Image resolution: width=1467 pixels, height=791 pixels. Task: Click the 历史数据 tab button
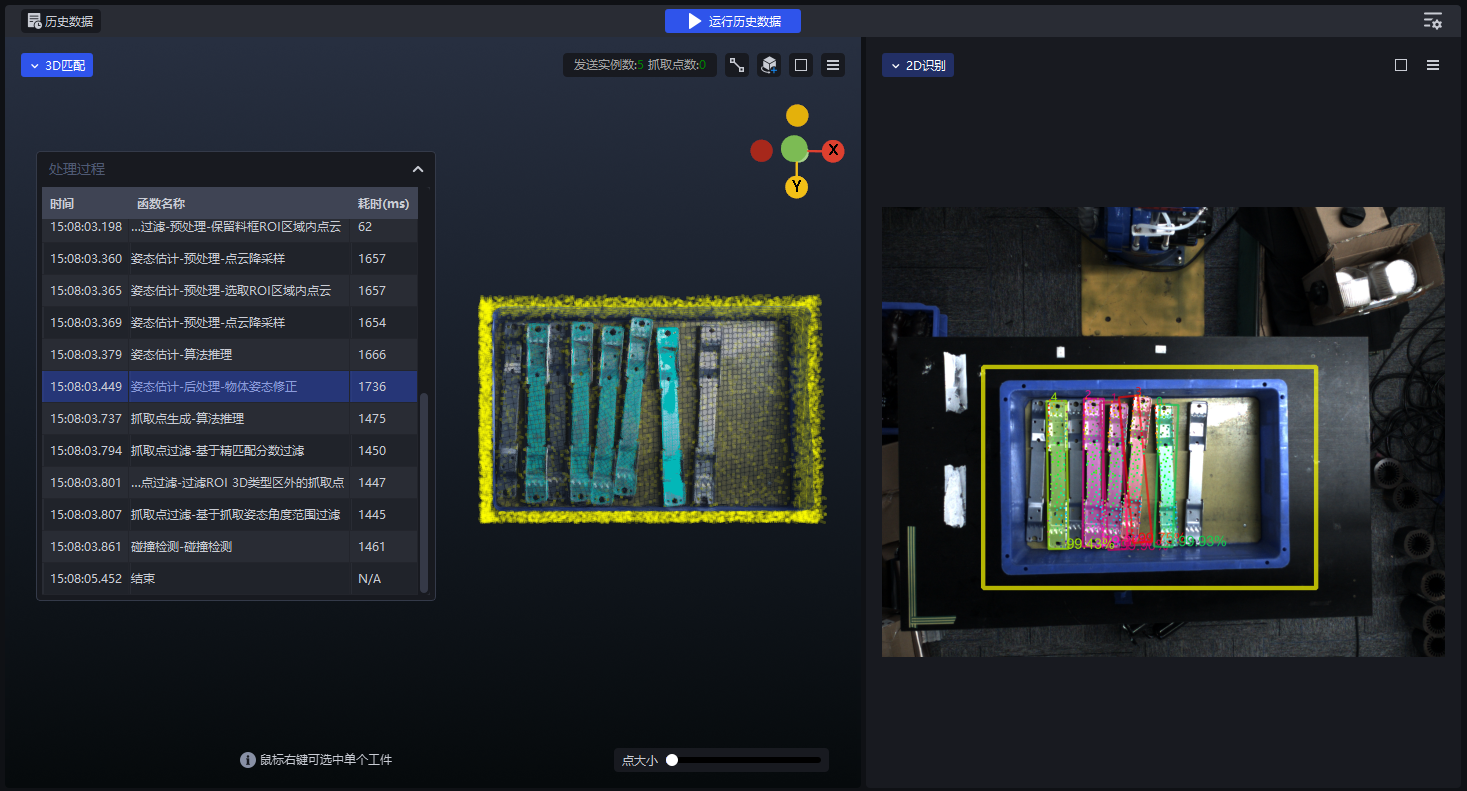pyautogui.click(x=61, y=21)
